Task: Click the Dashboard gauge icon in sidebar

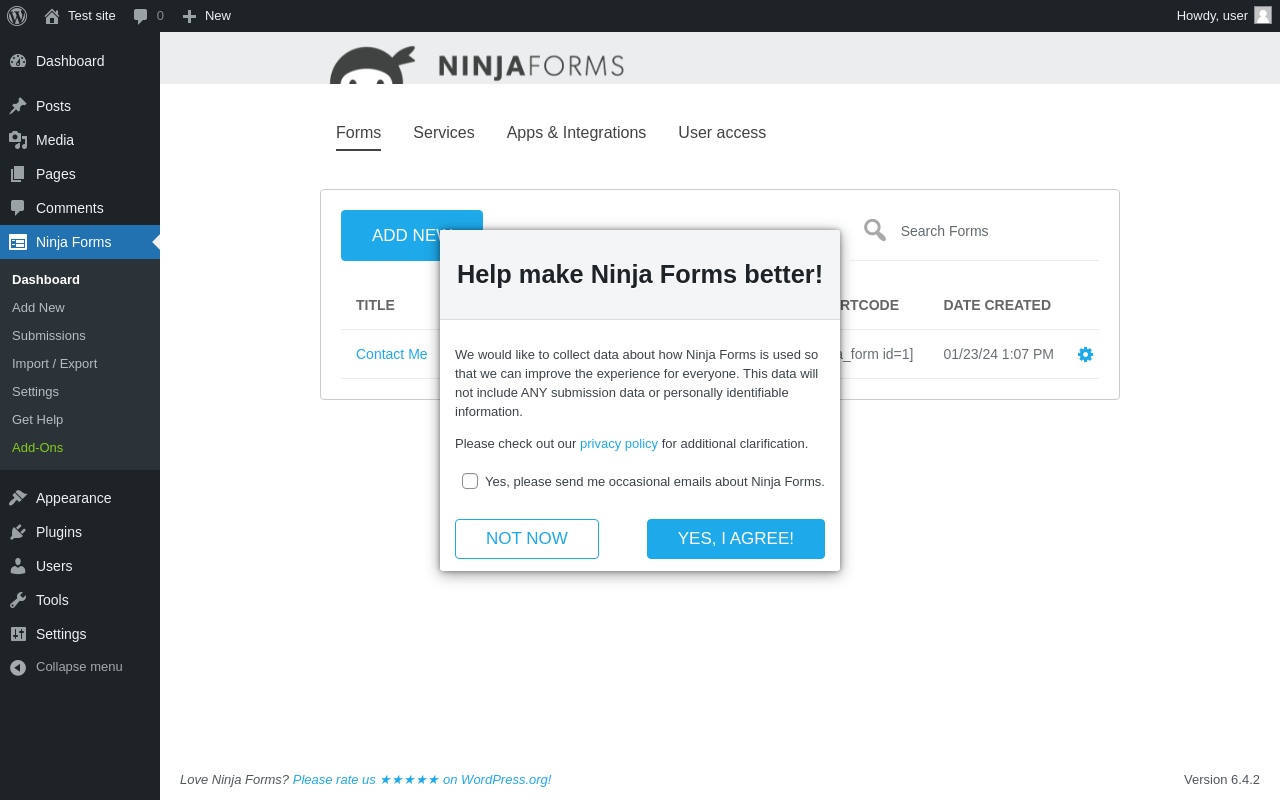Action: pos(18,61)
